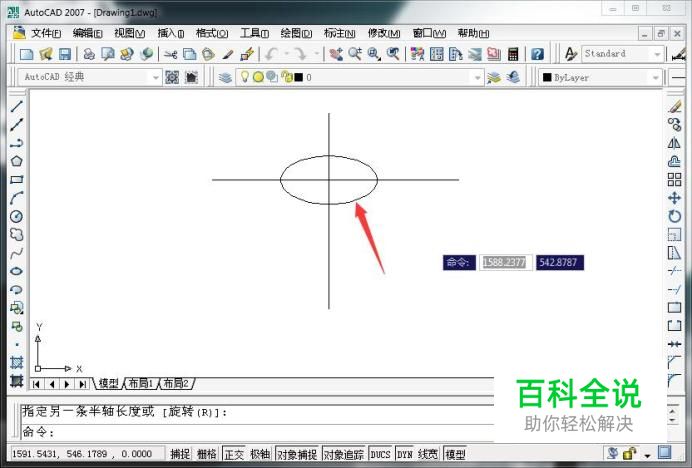Select the Ellipse draw tool
The height and width of the screenshot is (468, 692).
[x=17, y=271]
